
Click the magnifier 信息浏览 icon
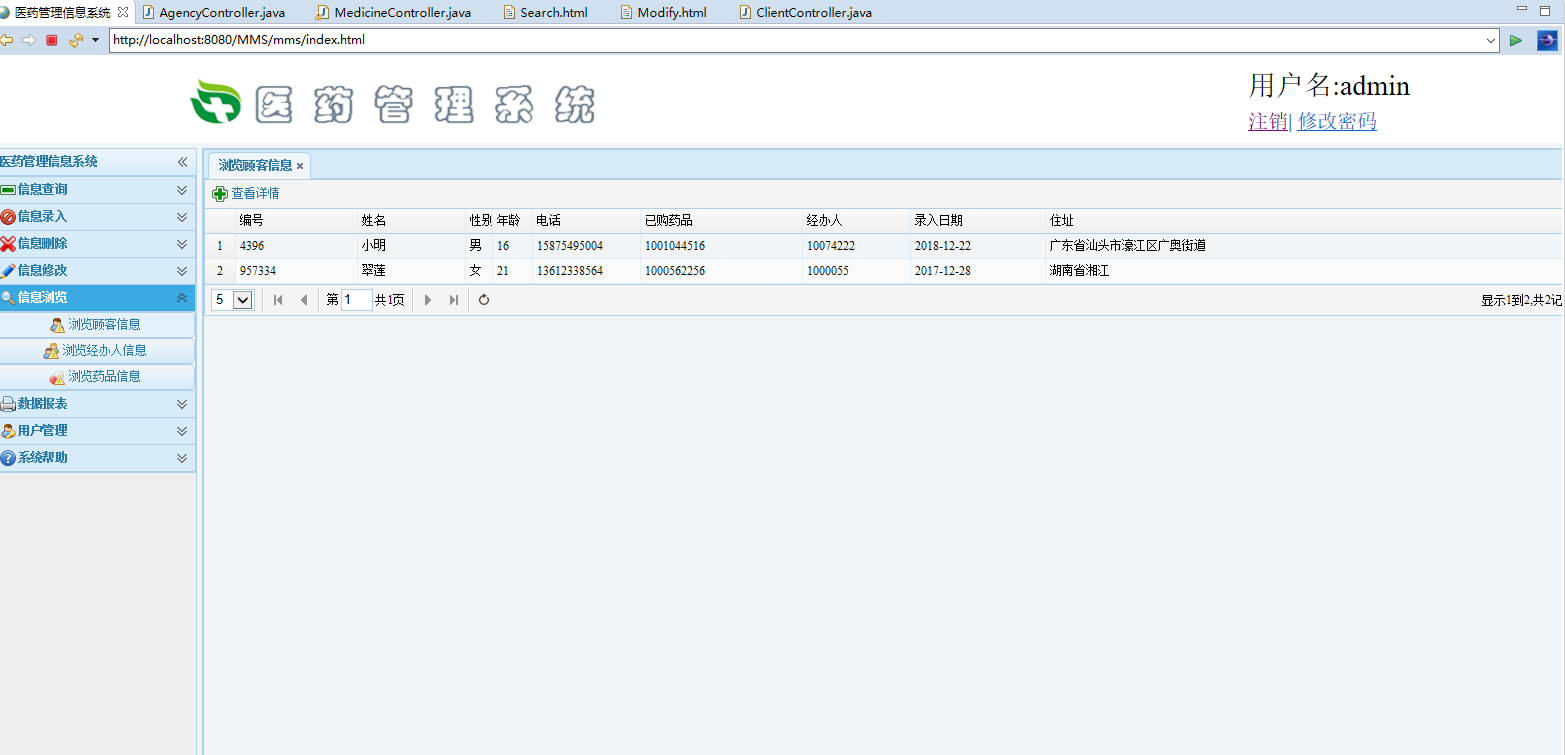(8, 298)
